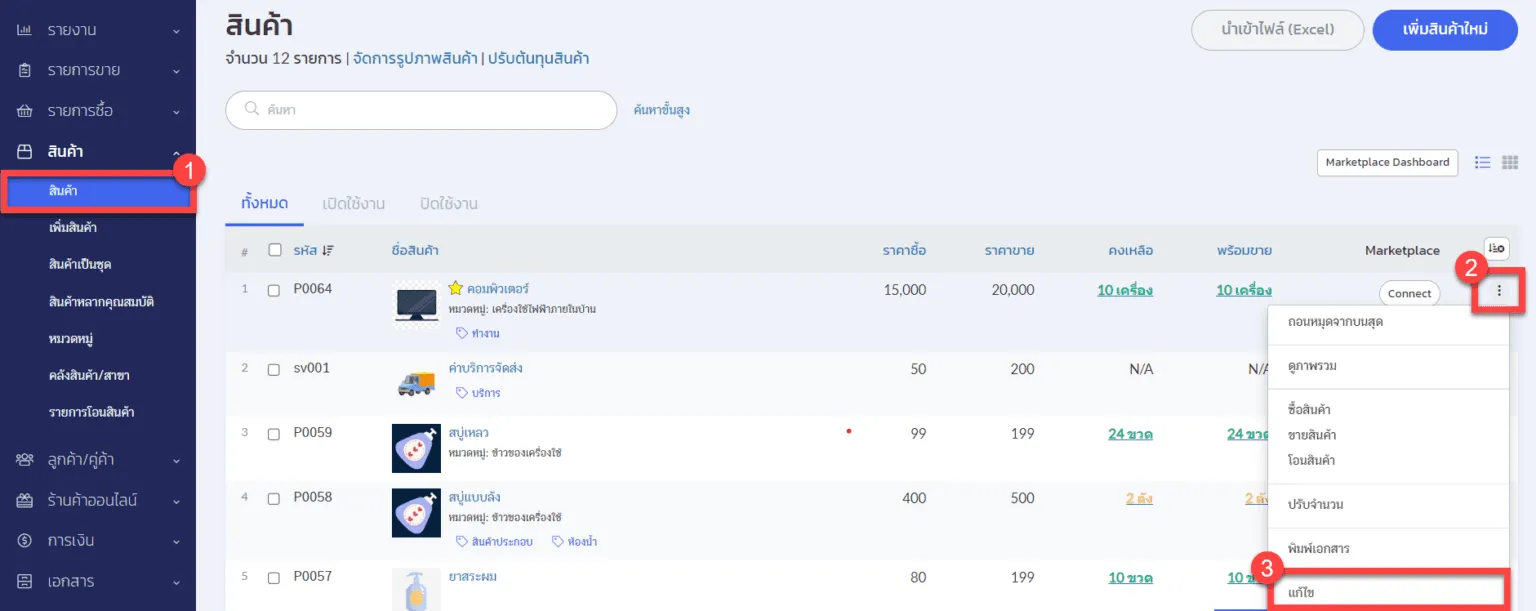This screenshot has height=611, width=1536.
Task: Choose แก้ไข from the context menu
Action: [x=1387, y=593]
